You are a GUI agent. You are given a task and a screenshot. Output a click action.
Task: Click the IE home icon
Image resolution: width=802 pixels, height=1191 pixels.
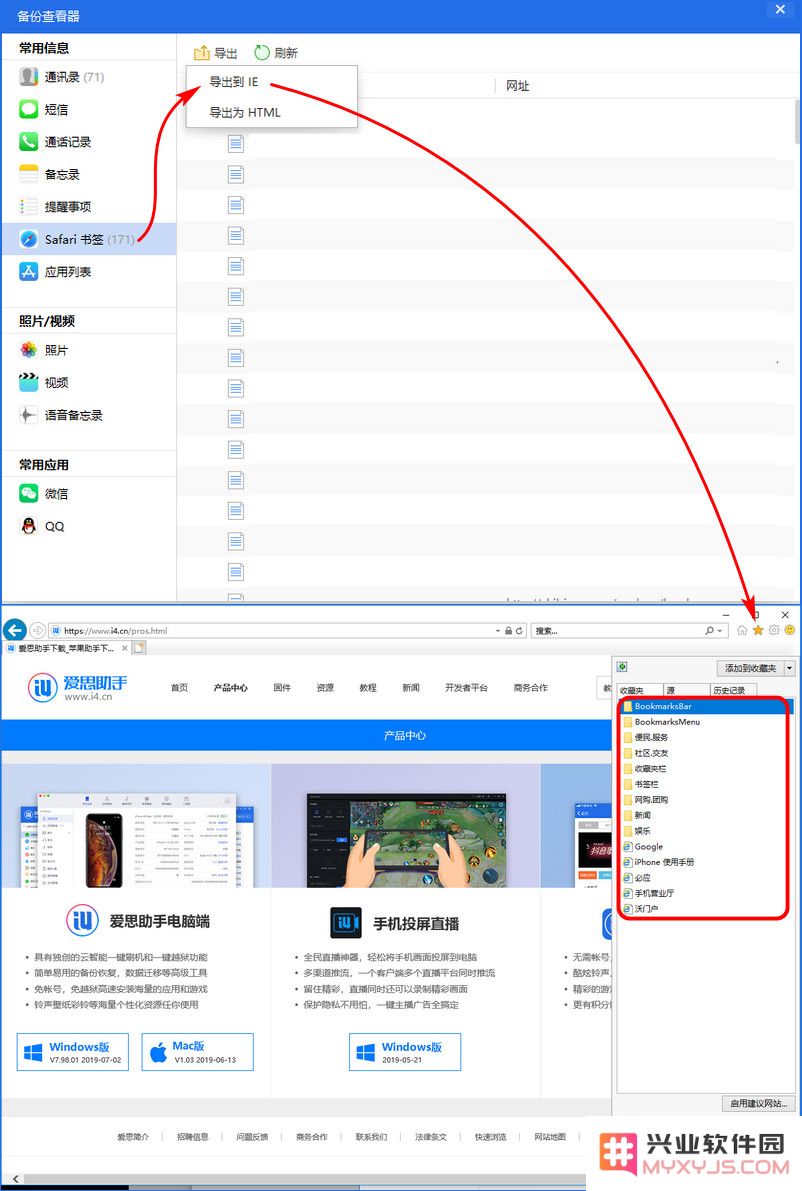(742, 630)
